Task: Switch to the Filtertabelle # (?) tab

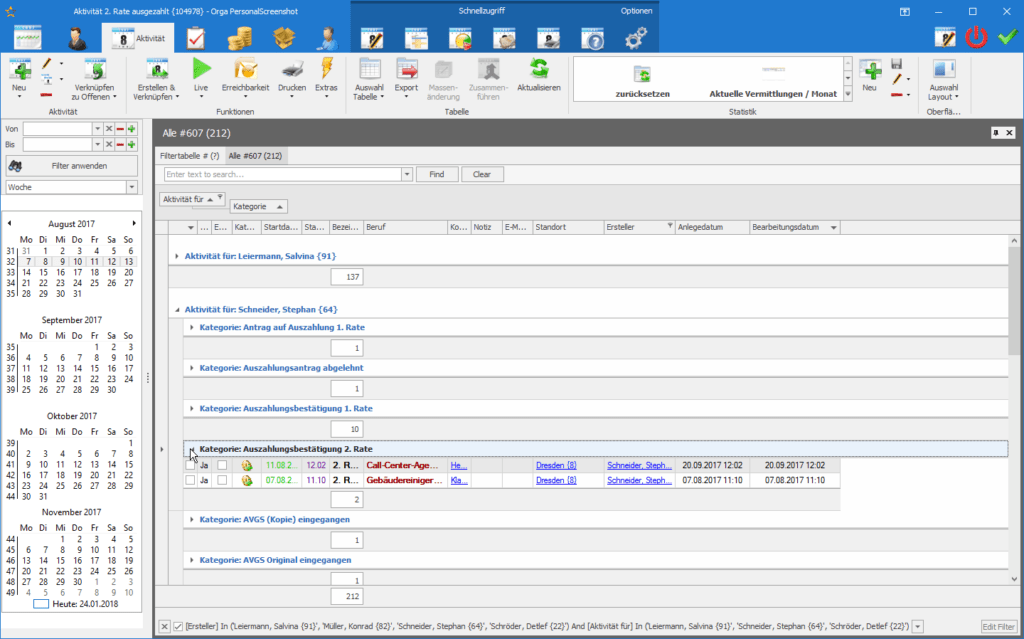Action: coord(189,156)
